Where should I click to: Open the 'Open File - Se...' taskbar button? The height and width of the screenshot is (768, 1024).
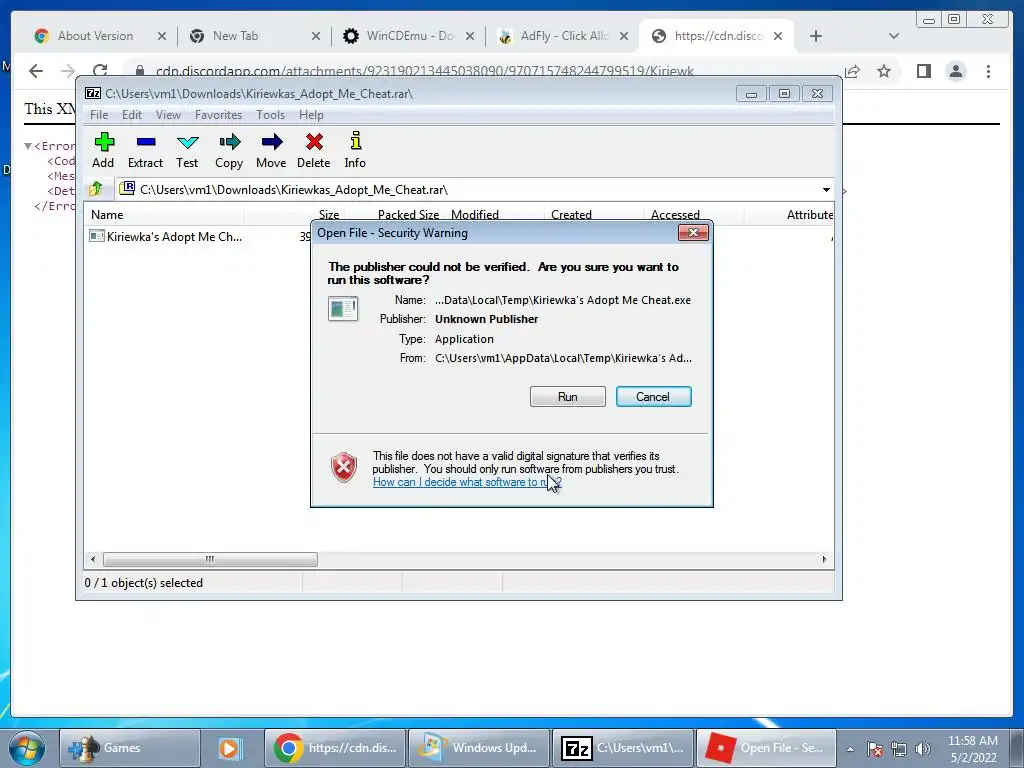point(766,748)
